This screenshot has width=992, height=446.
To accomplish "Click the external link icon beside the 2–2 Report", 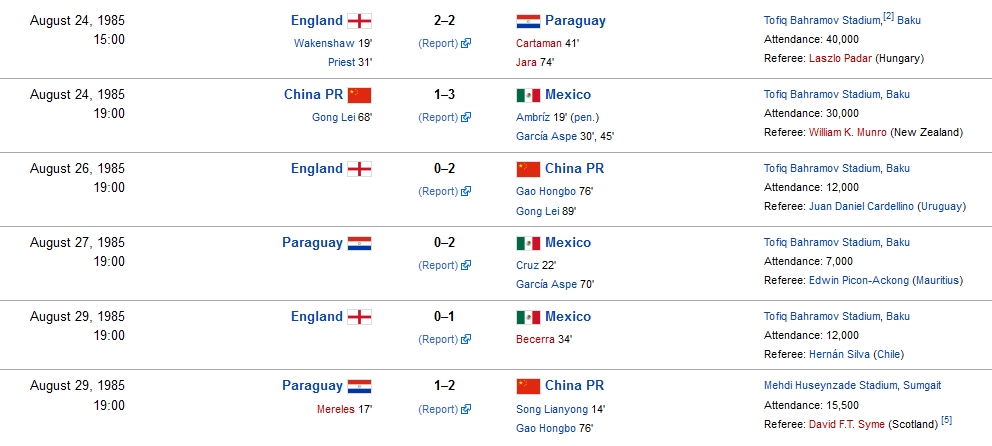I will point(466,44).
